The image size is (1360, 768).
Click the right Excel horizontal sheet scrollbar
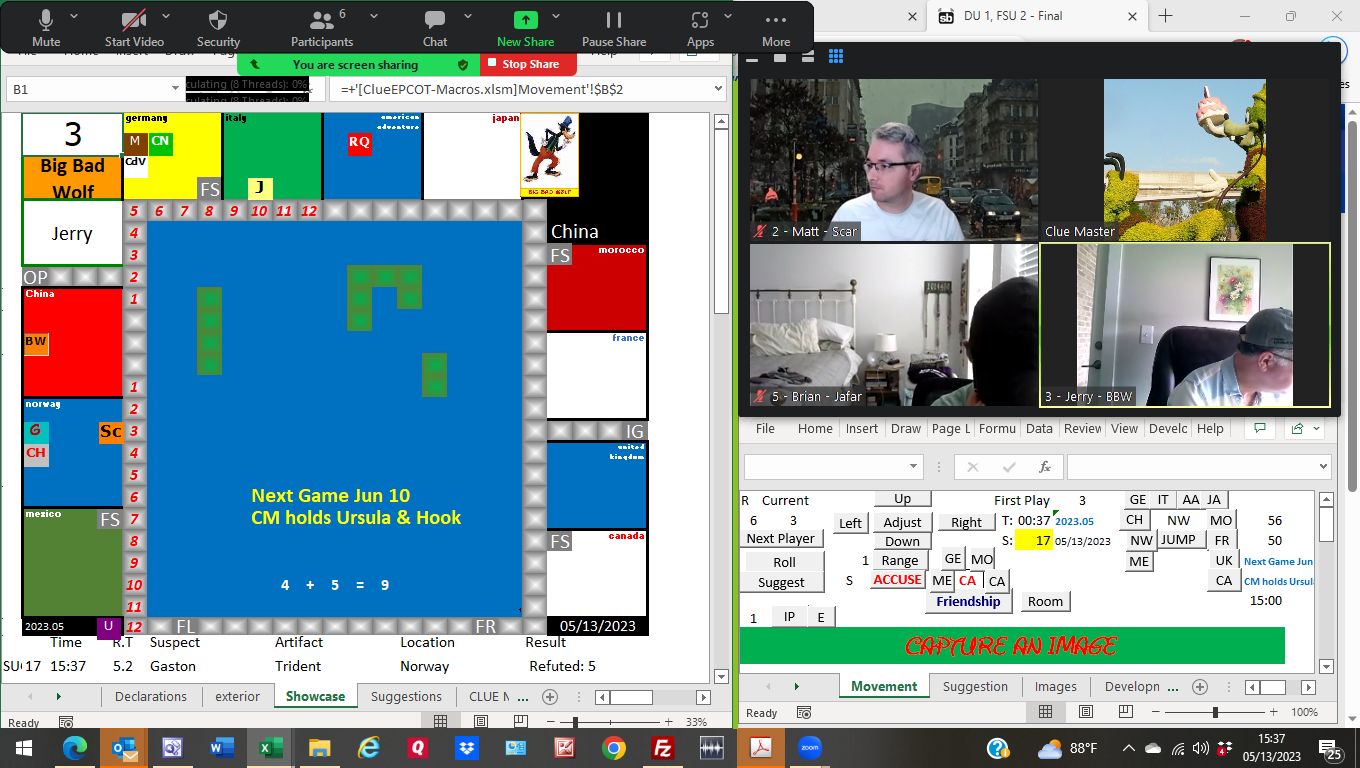pos(1273,687)
